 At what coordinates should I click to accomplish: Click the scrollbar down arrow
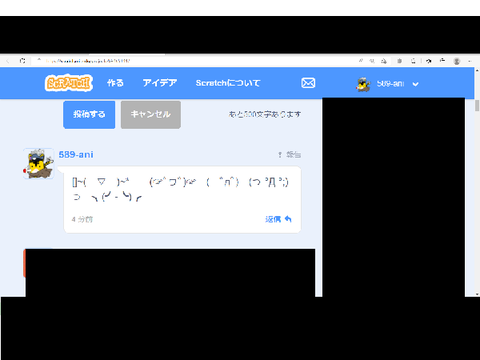tap(477, 294)
